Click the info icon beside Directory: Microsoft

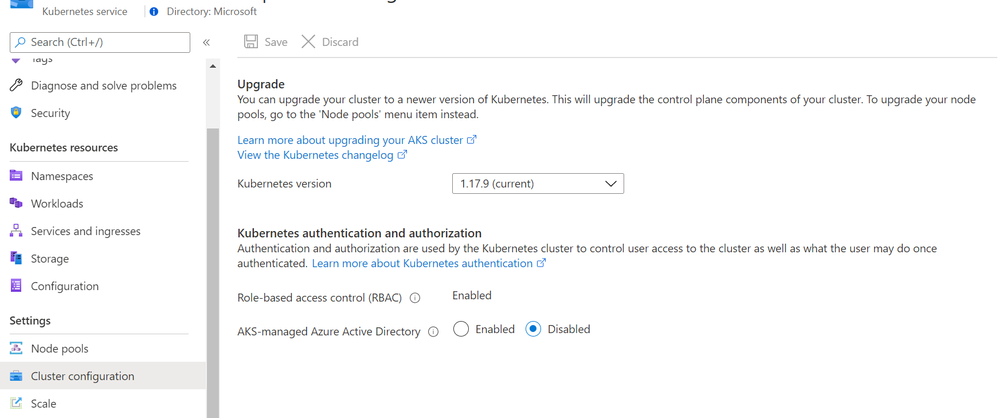pos(154,11)
